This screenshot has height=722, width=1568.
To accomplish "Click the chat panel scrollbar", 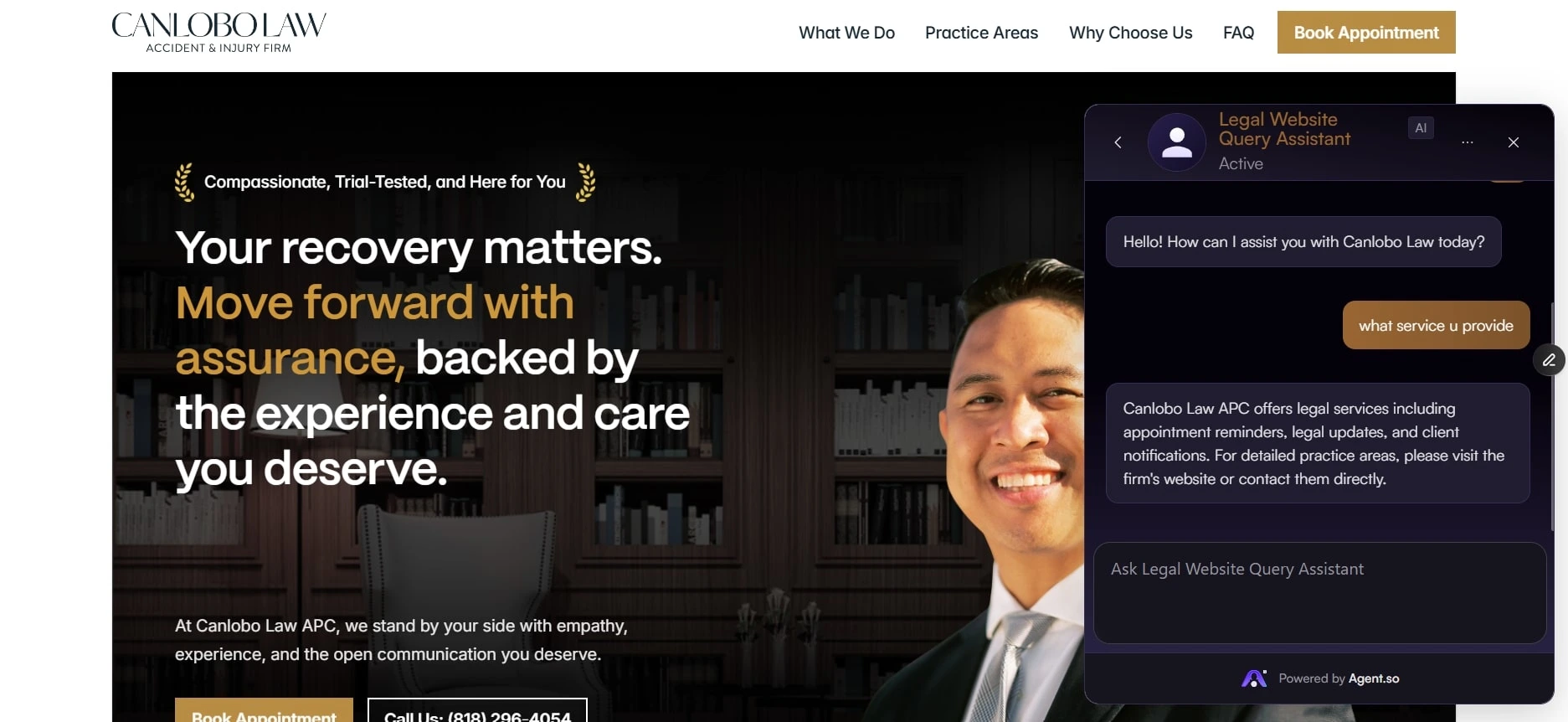I will click(x=1552, y=416).
